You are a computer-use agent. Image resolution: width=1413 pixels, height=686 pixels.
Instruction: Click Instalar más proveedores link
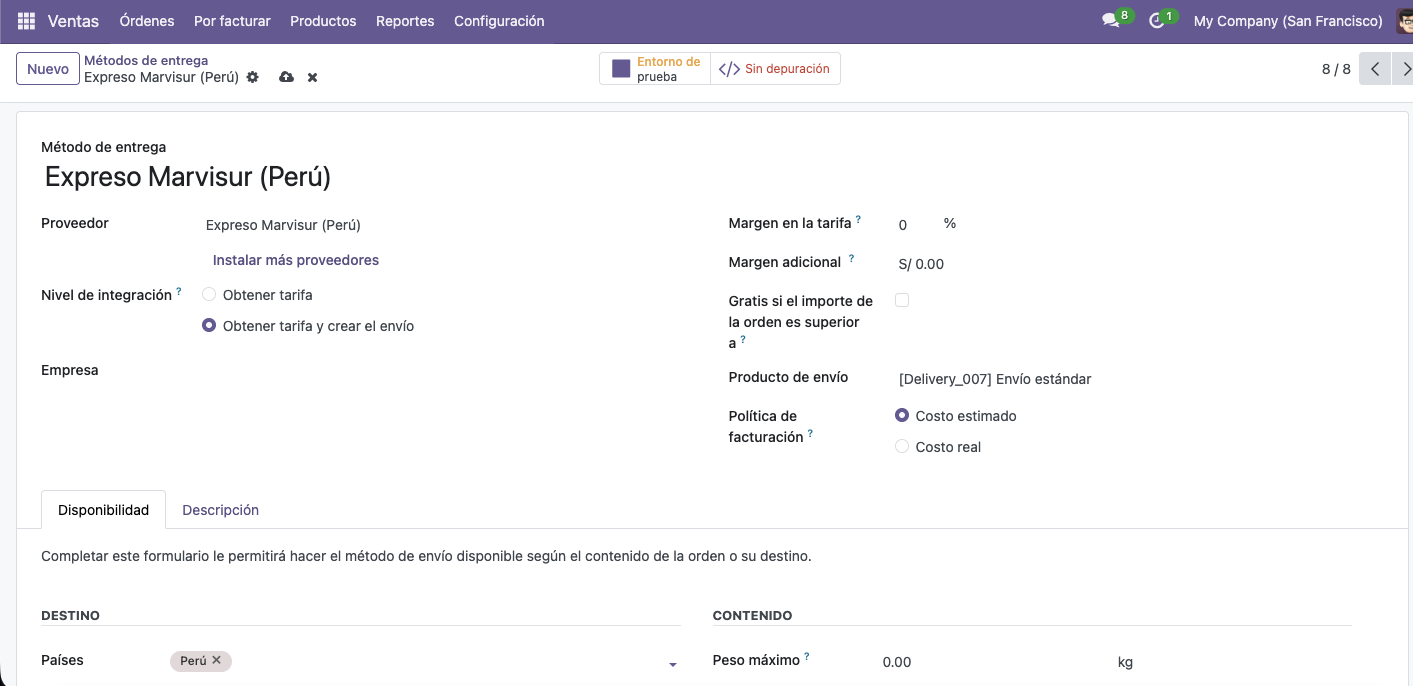(x=296, y=260)
